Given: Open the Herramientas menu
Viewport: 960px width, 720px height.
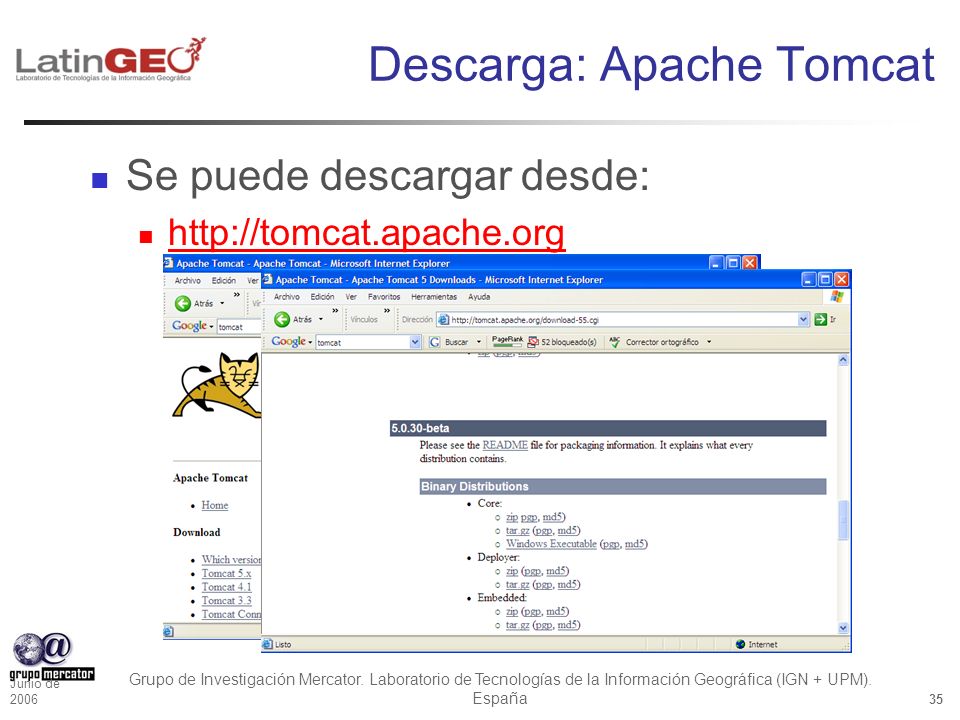Looking at the screenshot, I should tap(434, 297).
